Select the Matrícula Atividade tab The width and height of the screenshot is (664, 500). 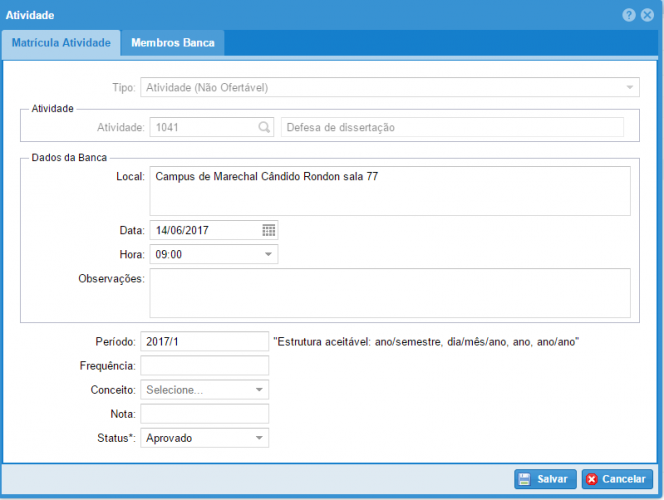pyautogui.click(x=61, y=43)
